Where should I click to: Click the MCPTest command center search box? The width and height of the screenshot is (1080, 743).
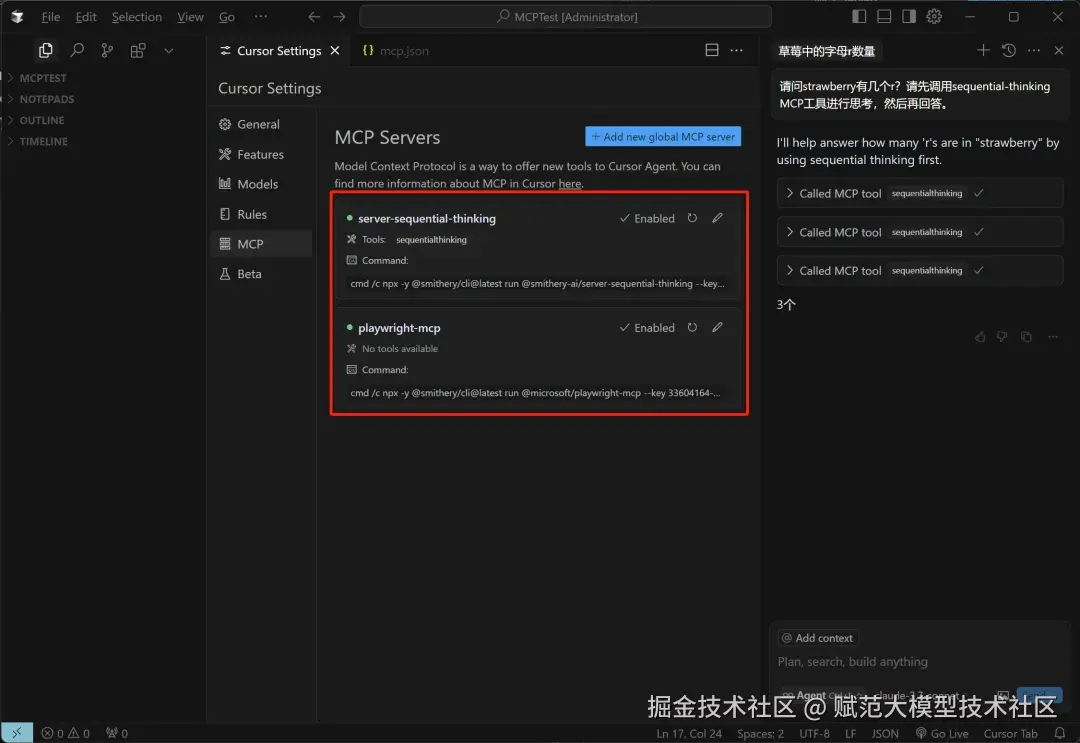tap(565, 17)
